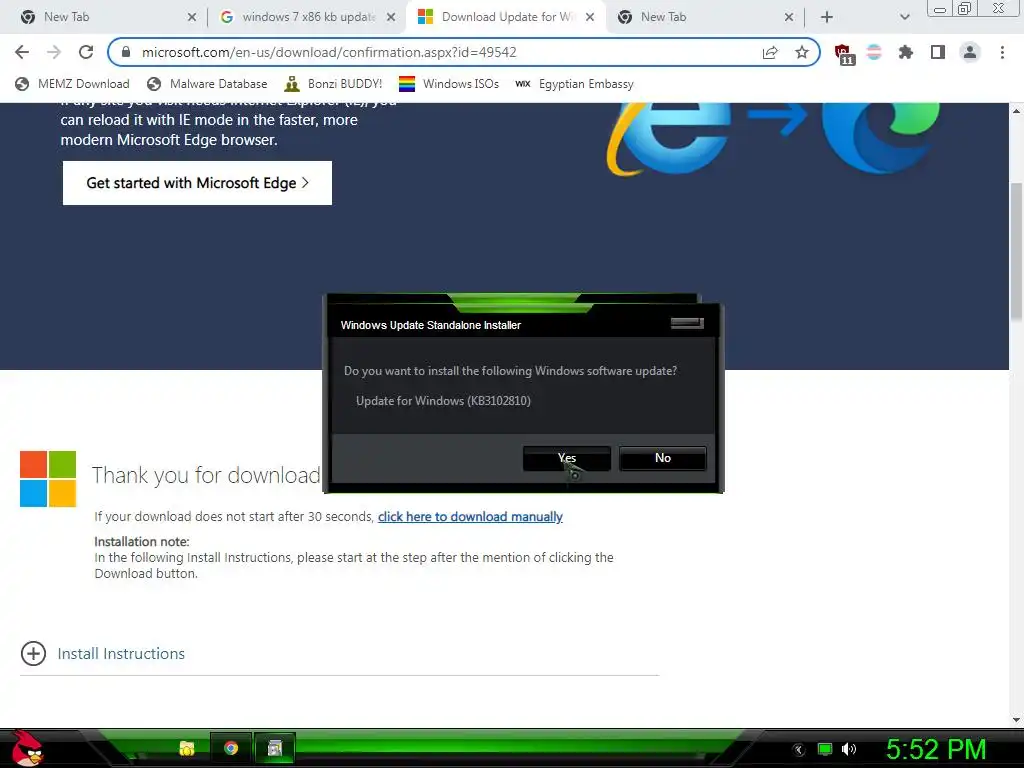
Task: Click the Chrome taskbar icon
Action: pos(231,748)
